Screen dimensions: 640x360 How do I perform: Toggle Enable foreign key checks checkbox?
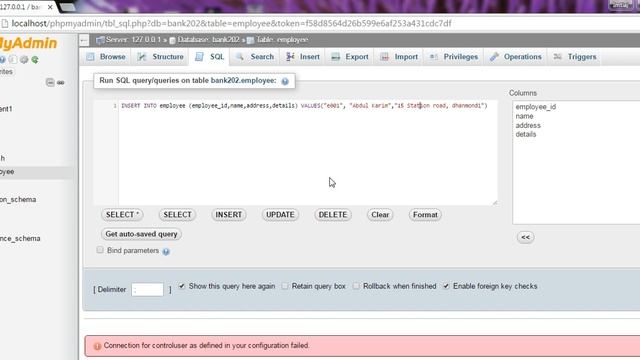pos(446,286)
